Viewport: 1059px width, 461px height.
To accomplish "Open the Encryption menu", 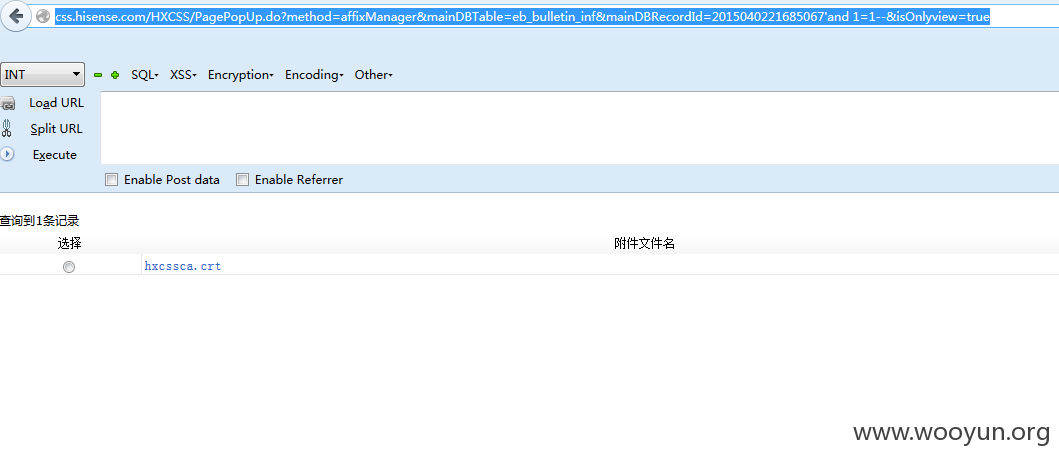I will click(x=240, y=75).
